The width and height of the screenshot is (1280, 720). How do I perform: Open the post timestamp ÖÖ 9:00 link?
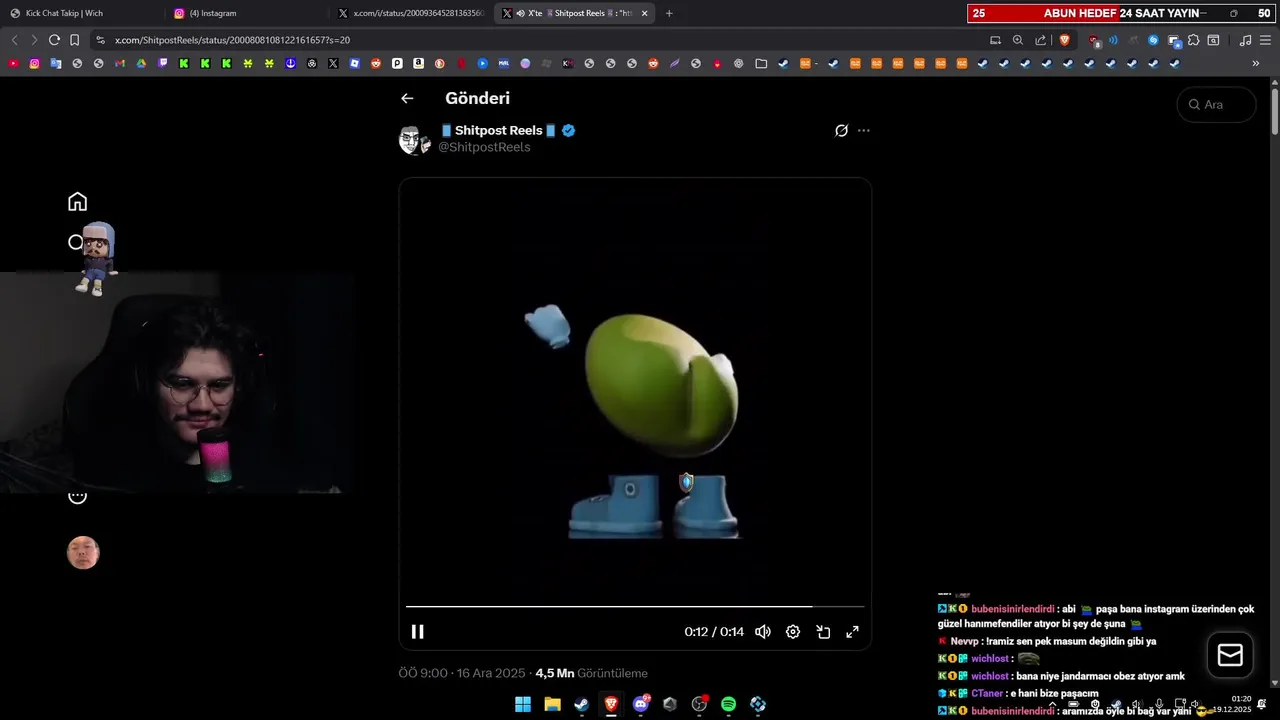(x=462, y=673)
